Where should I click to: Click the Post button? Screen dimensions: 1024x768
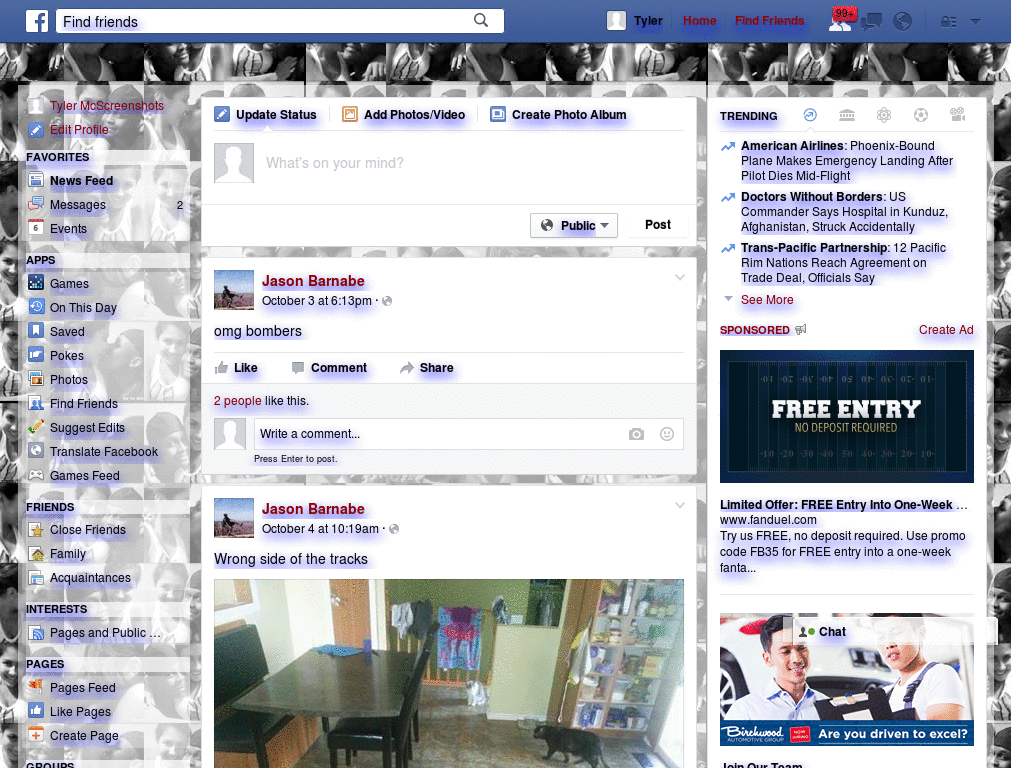(x=658, y=225)
